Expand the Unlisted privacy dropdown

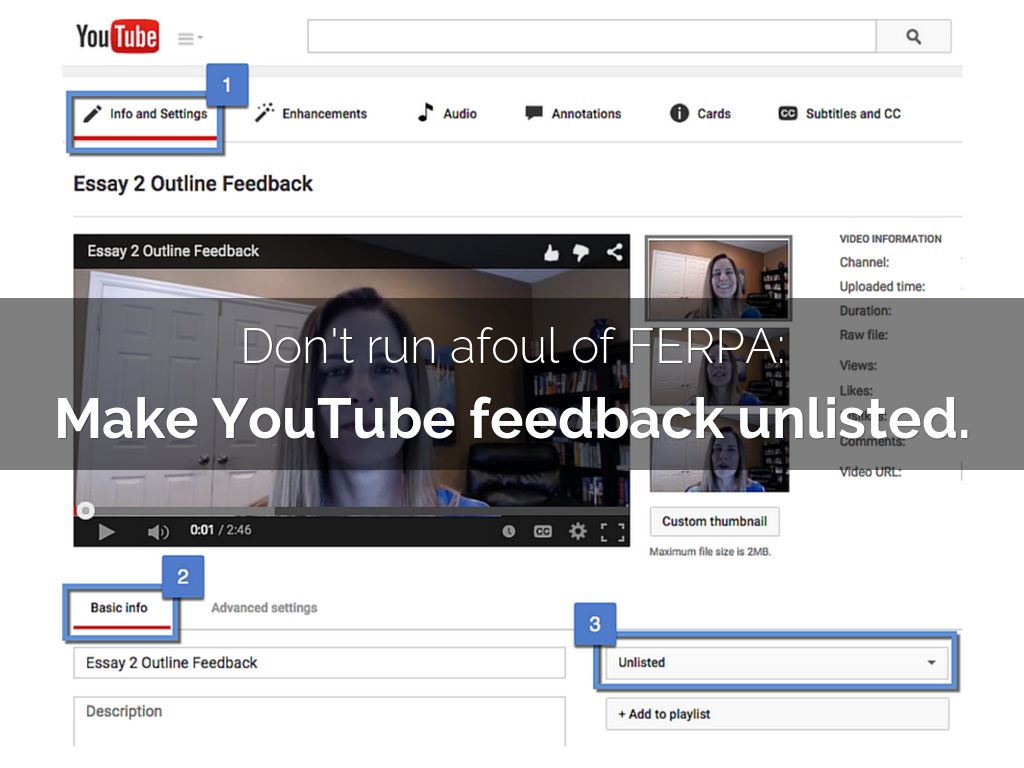pyautogui.click(x=776, y=662)
